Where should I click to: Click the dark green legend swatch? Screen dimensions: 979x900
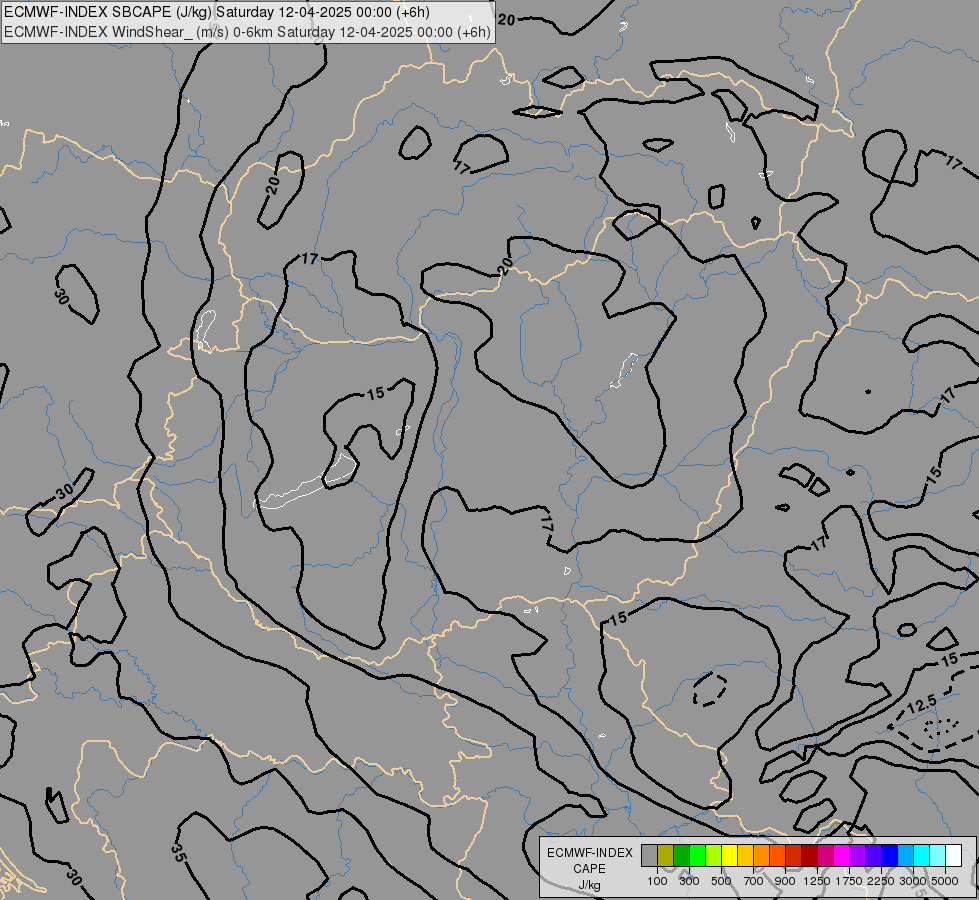(x=682, y=855)
